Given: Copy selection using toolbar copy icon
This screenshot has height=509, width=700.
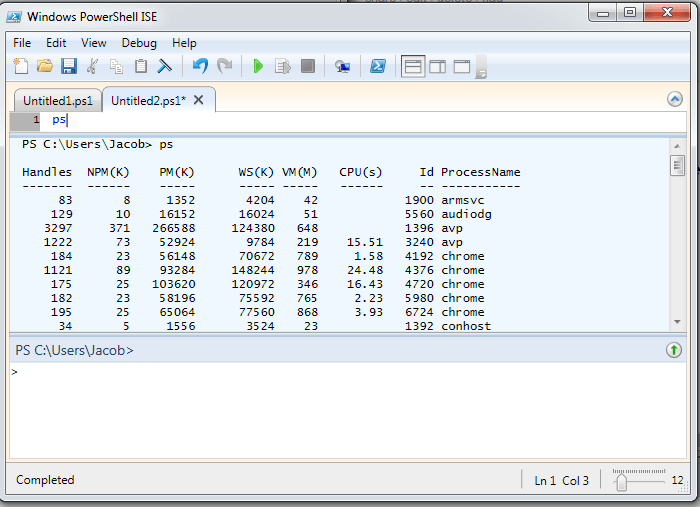Looking at the screenshot, I should click(x=117, y=67).
